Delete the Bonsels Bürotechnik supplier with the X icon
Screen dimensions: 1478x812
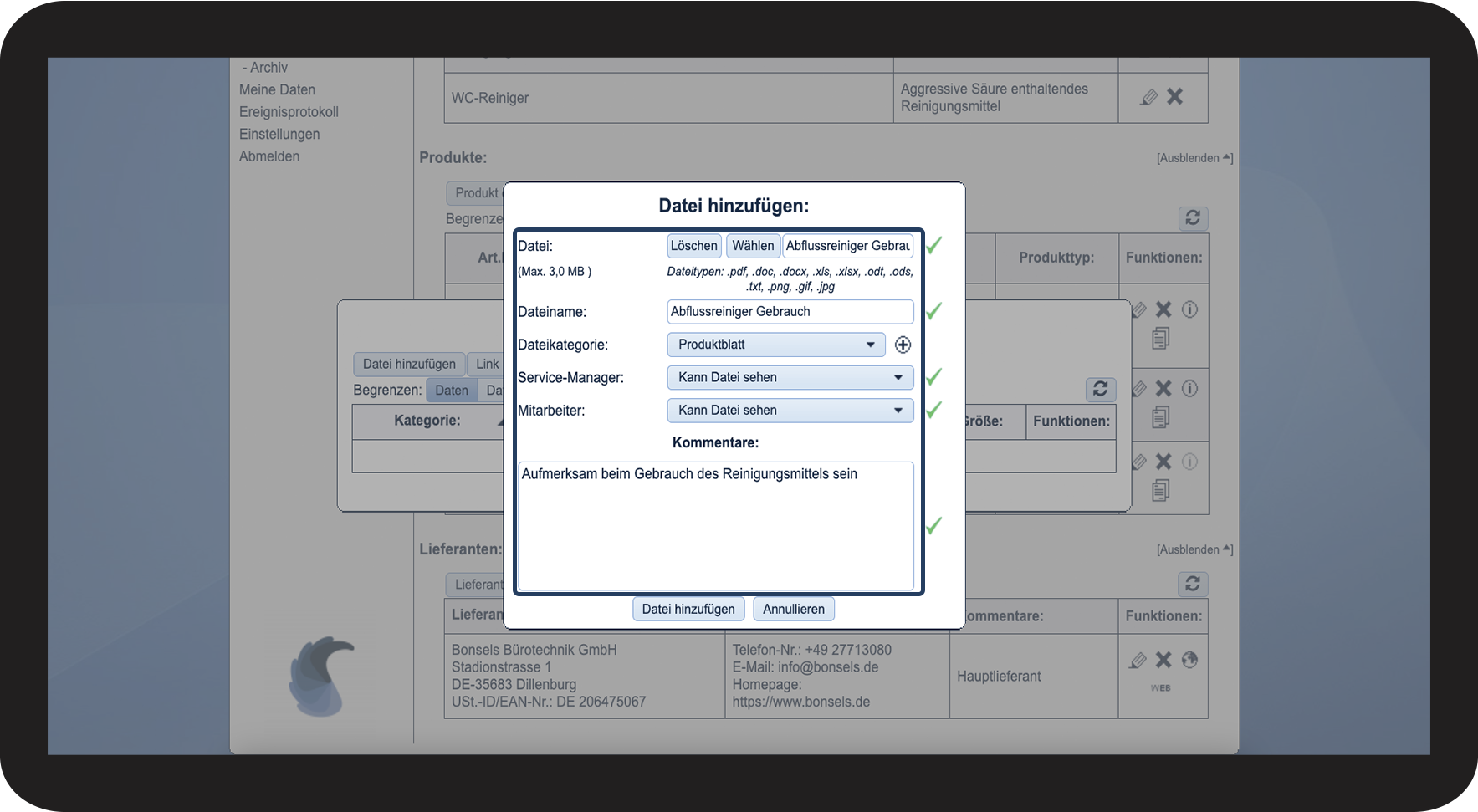click(1163, 660)
